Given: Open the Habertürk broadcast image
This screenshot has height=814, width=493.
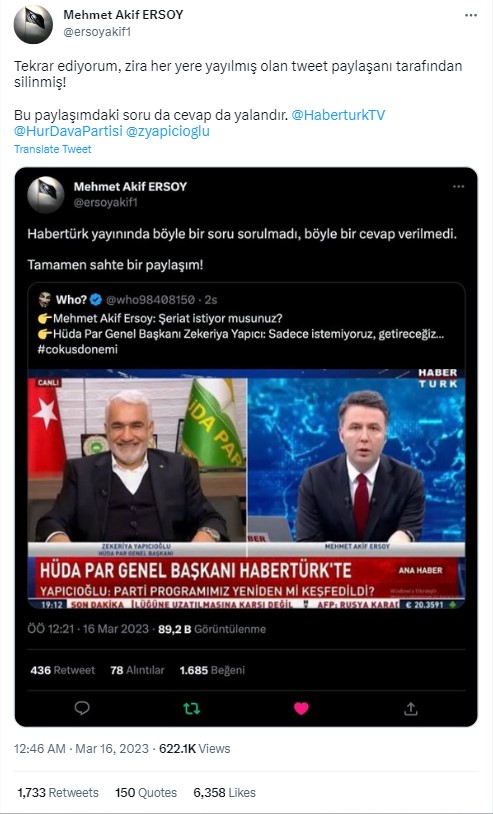Looking at the screenshot, I should [x=246, y=489].
